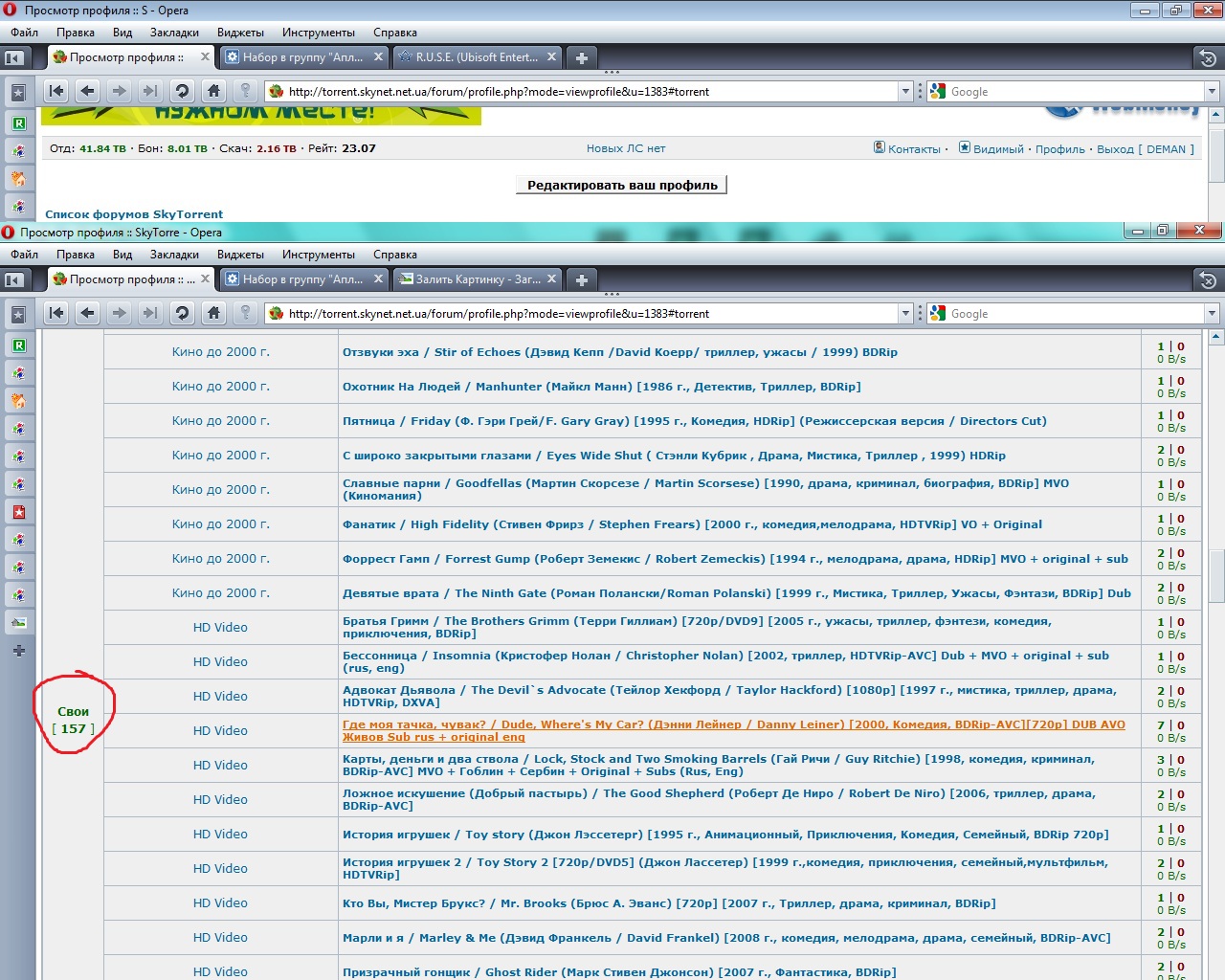
Task: Open 'Где моя тачка, чувак?' torrent link
Action: click(x=734, y=730)
